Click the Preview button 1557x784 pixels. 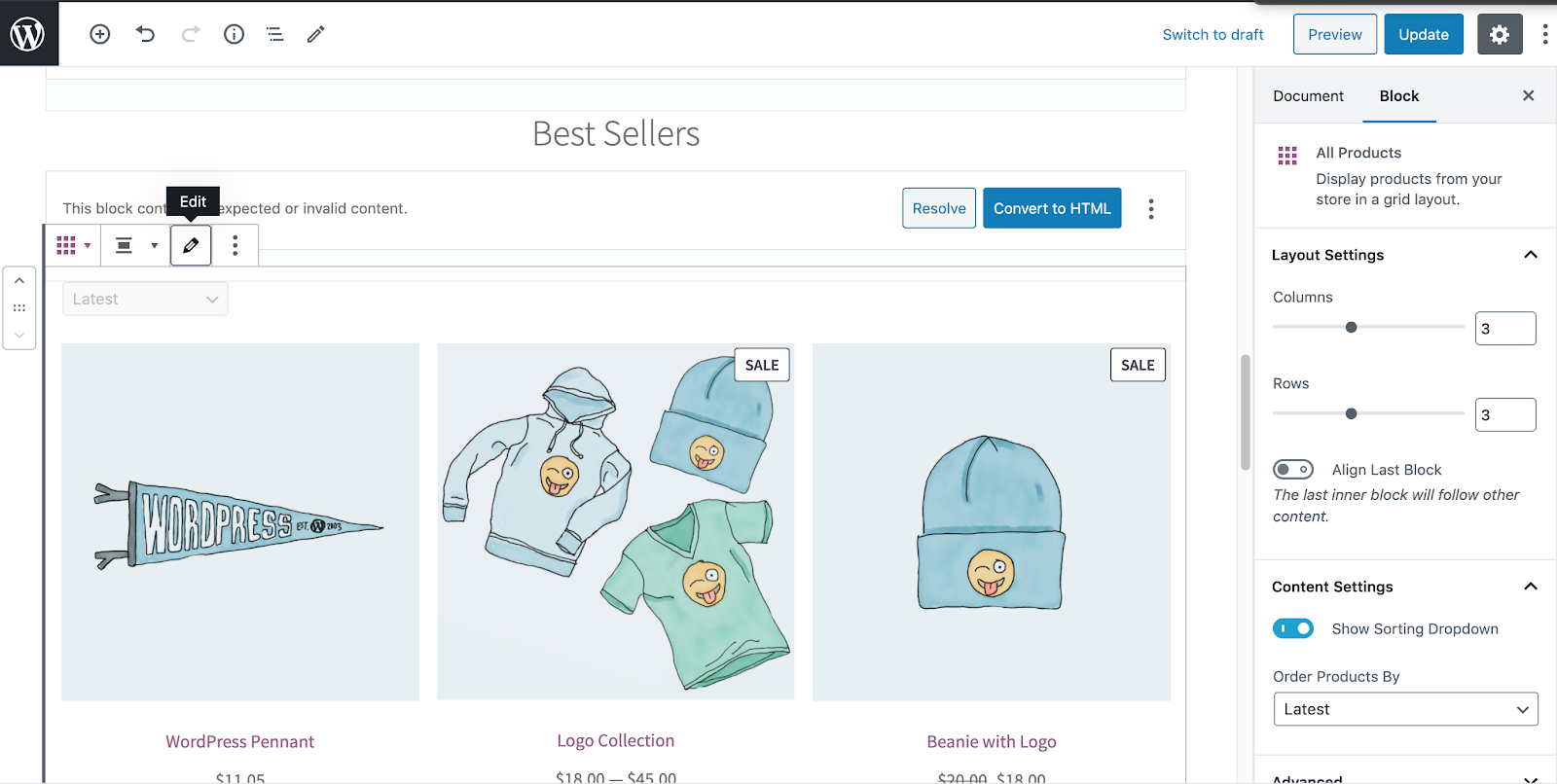point(1335,34)
